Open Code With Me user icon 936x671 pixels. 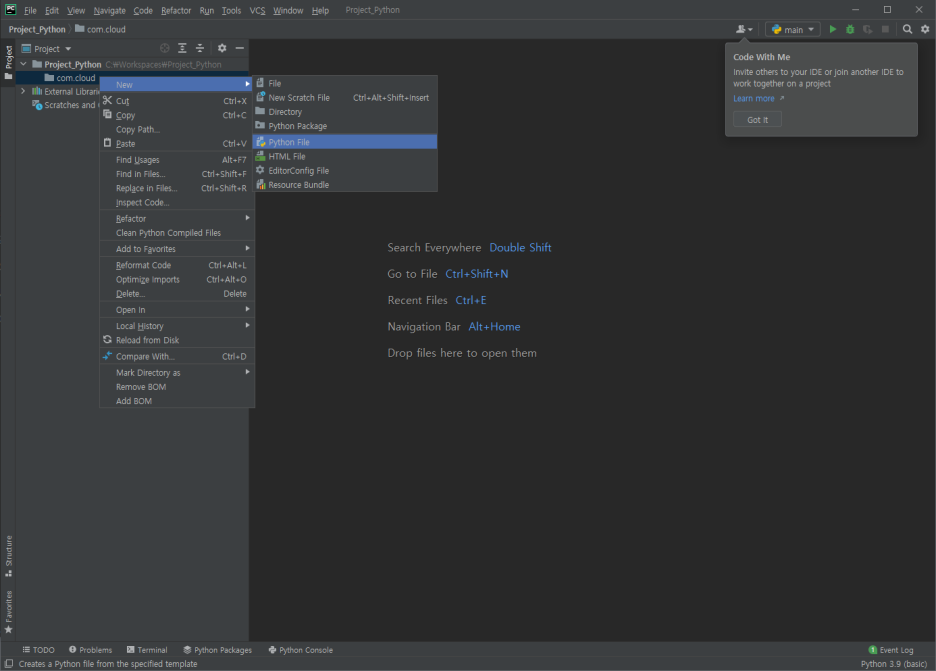pyautogui.click(x=744, y=29)
